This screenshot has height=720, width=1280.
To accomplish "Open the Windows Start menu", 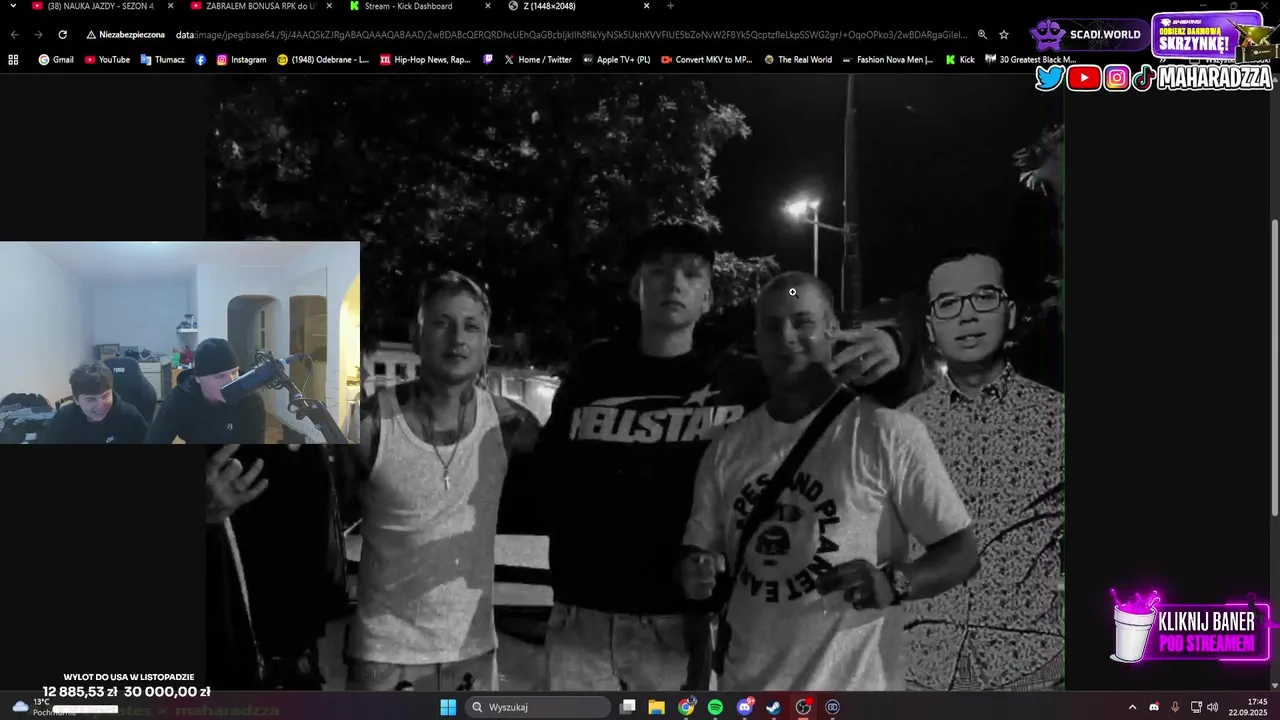I will [448, 707].
